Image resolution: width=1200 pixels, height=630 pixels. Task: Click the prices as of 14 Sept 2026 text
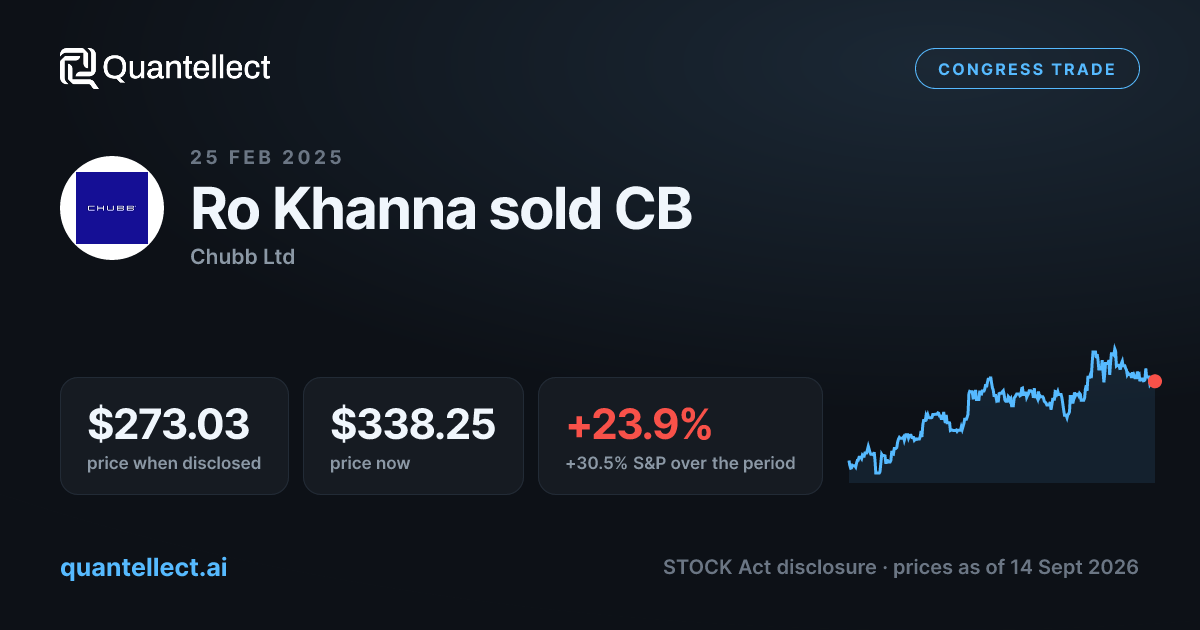pyautogui.click(x=1015, y=567)
